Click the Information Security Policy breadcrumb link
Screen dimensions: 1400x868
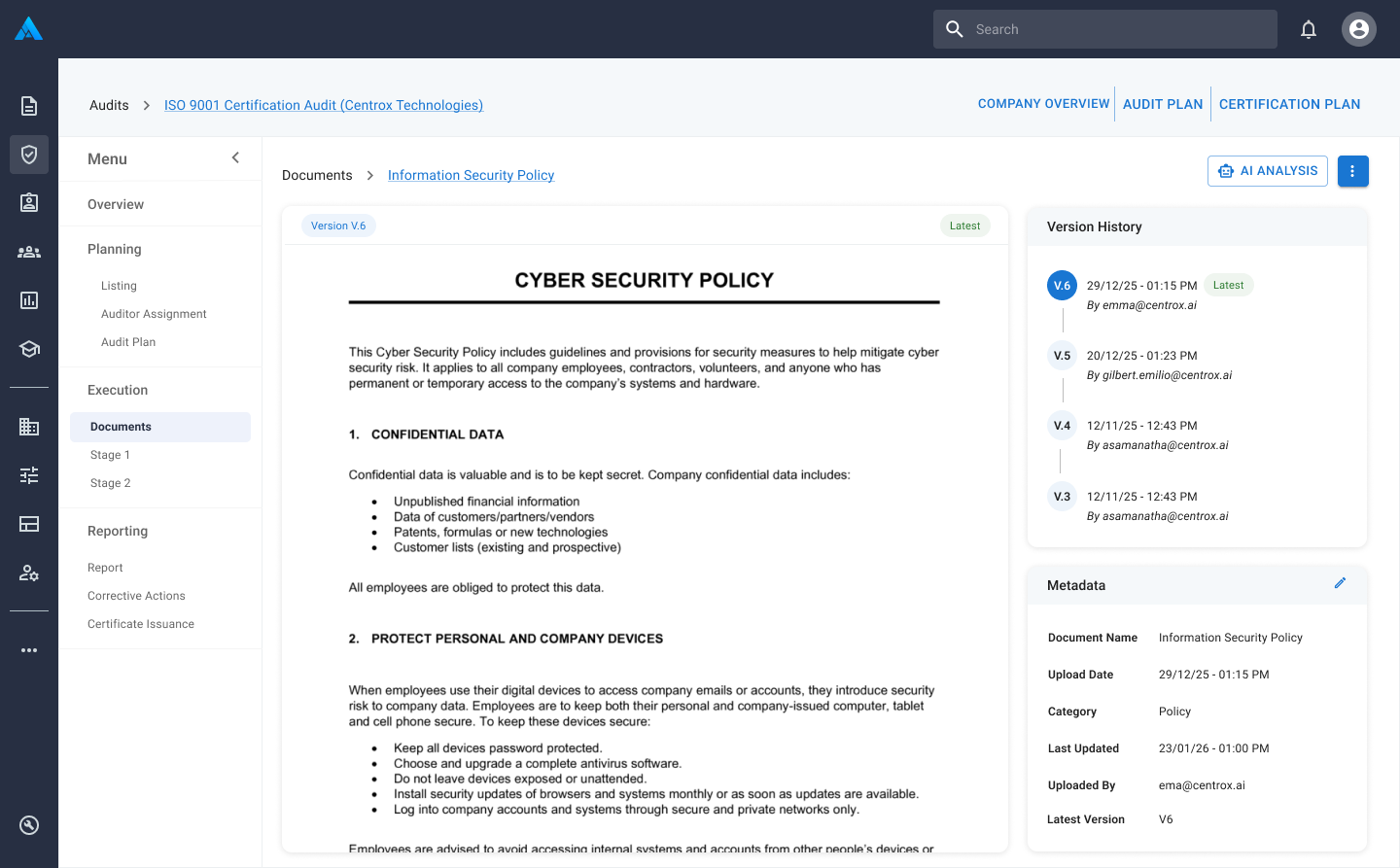pyautogui.click(x=471, y=175)
